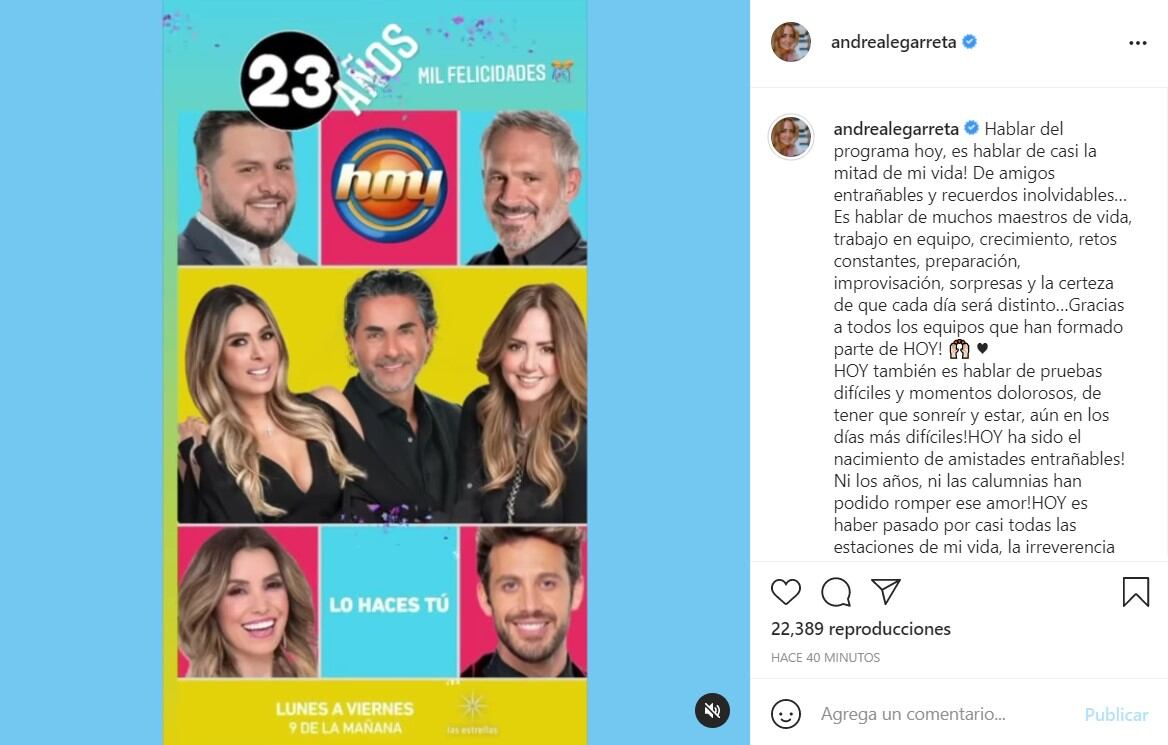Viewport: 1168px width, 745px height.
Task: Open the three-dot more options menu
Action: click(1137, 43)
